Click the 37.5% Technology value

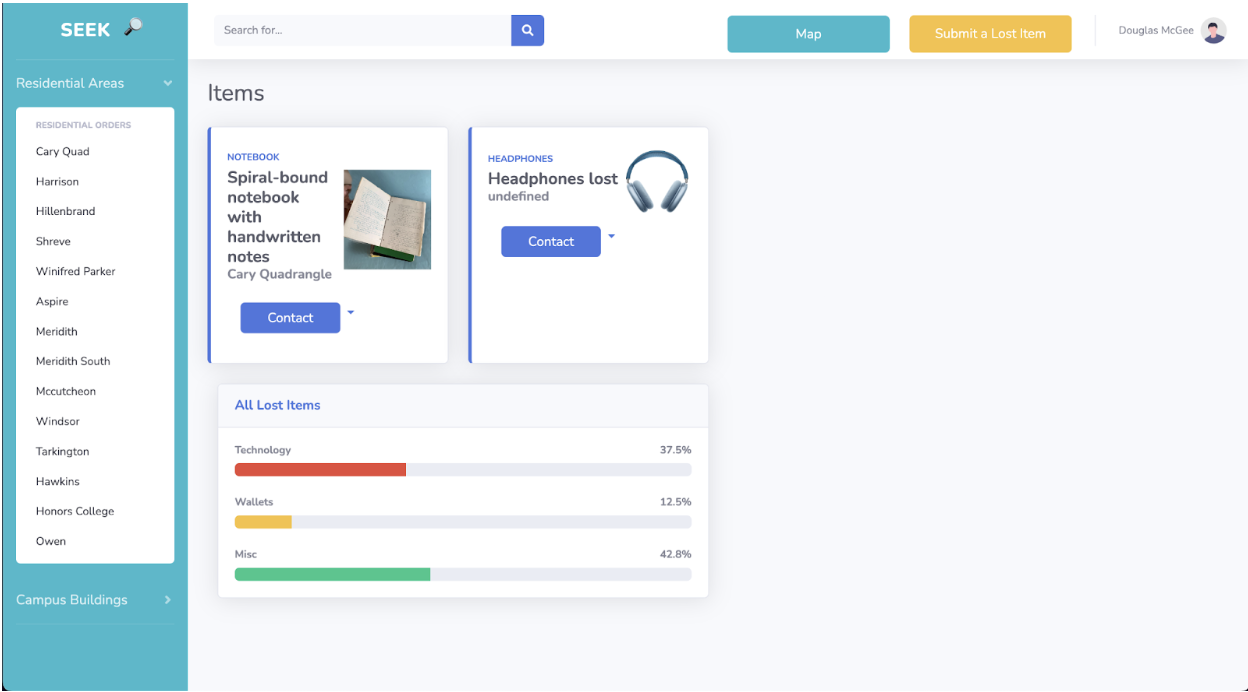(676, 450)
